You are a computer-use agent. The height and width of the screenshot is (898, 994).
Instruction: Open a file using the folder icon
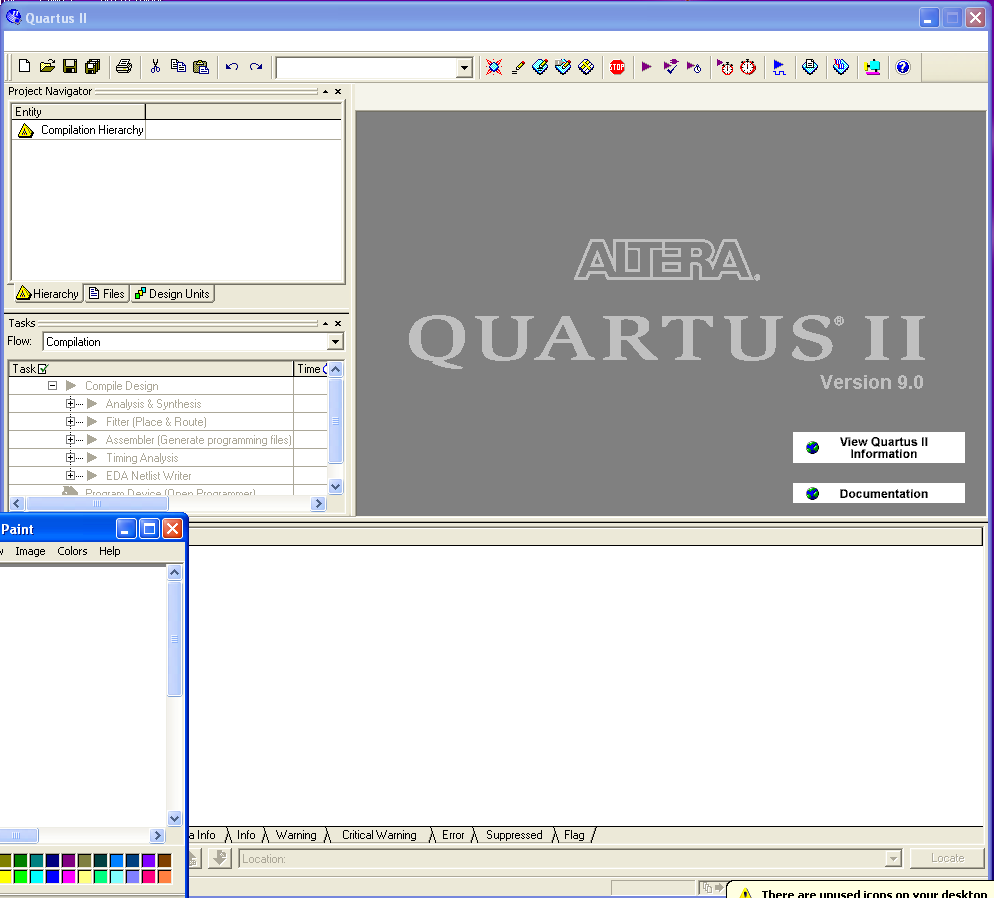[47, 67]
